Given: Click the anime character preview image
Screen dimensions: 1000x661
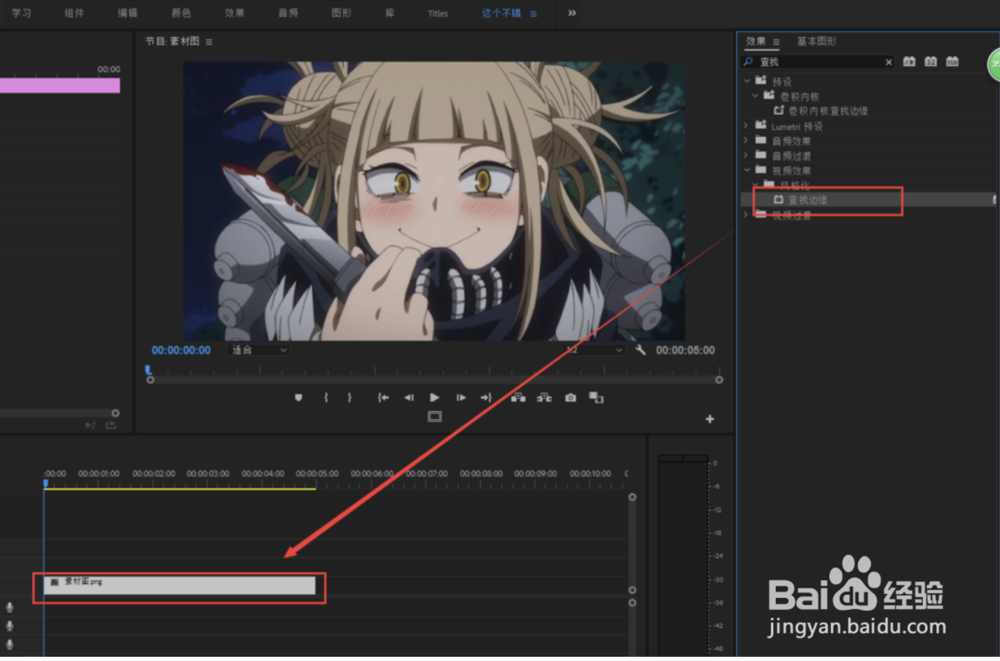Looking at the screenshot, I should pos(434,200).
